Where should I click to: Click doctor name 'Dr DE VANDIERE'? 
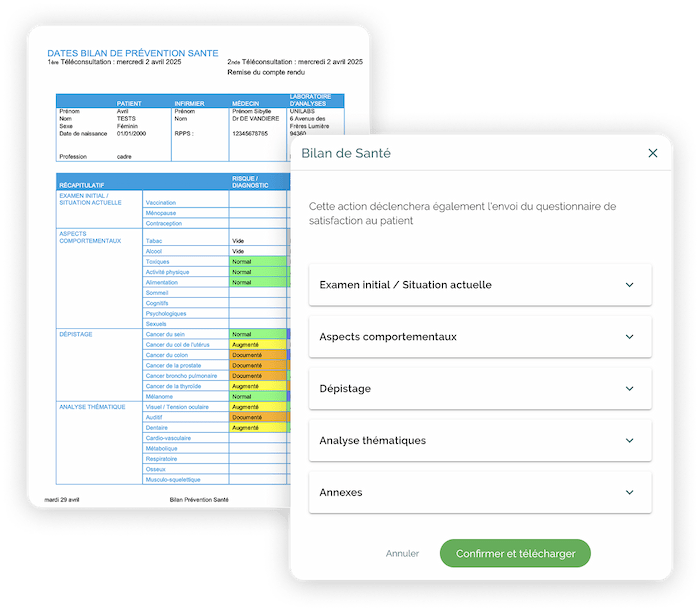coord(255,119)
